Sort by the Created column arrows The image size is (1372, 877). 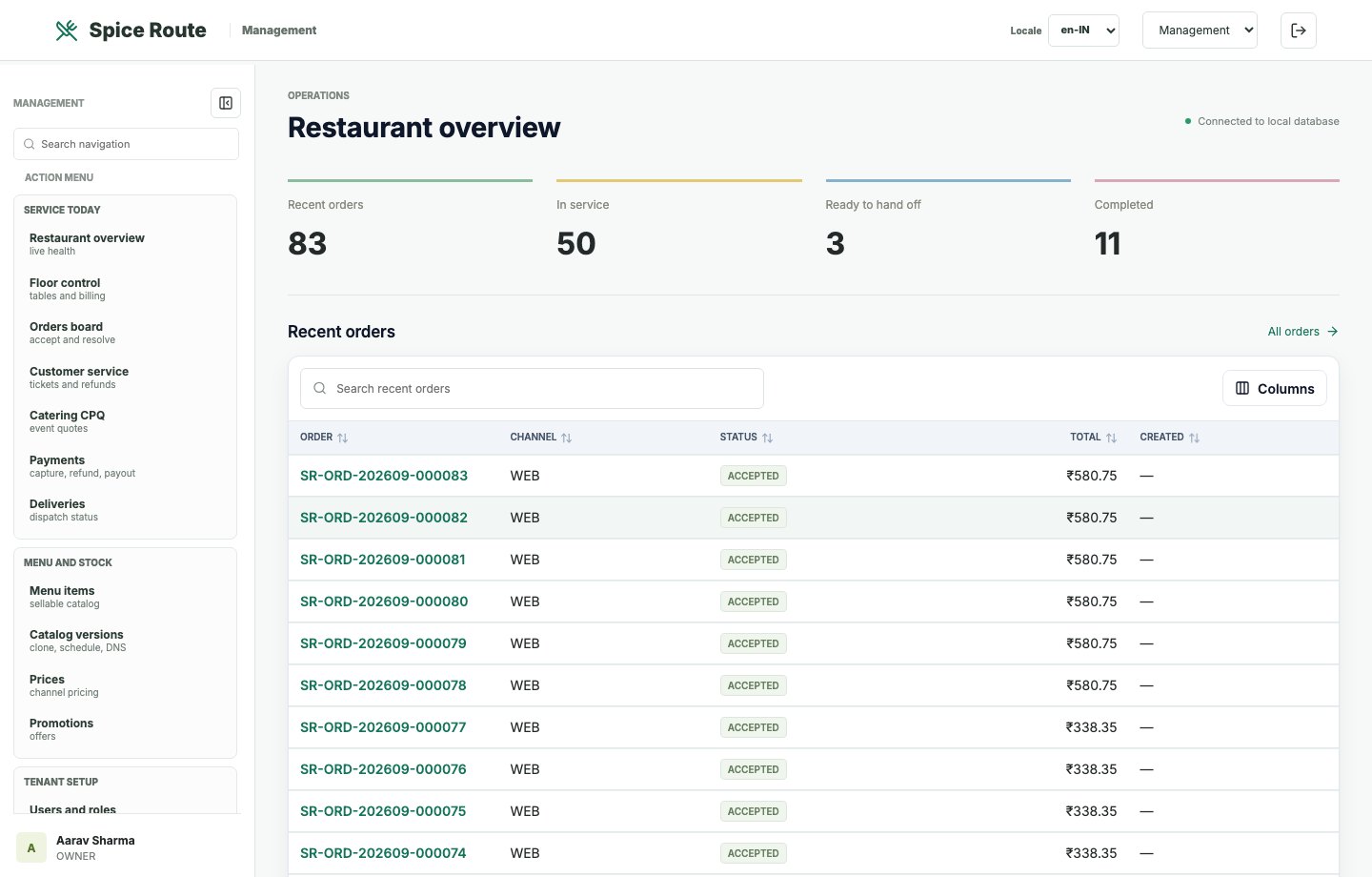coord(1195,438)
